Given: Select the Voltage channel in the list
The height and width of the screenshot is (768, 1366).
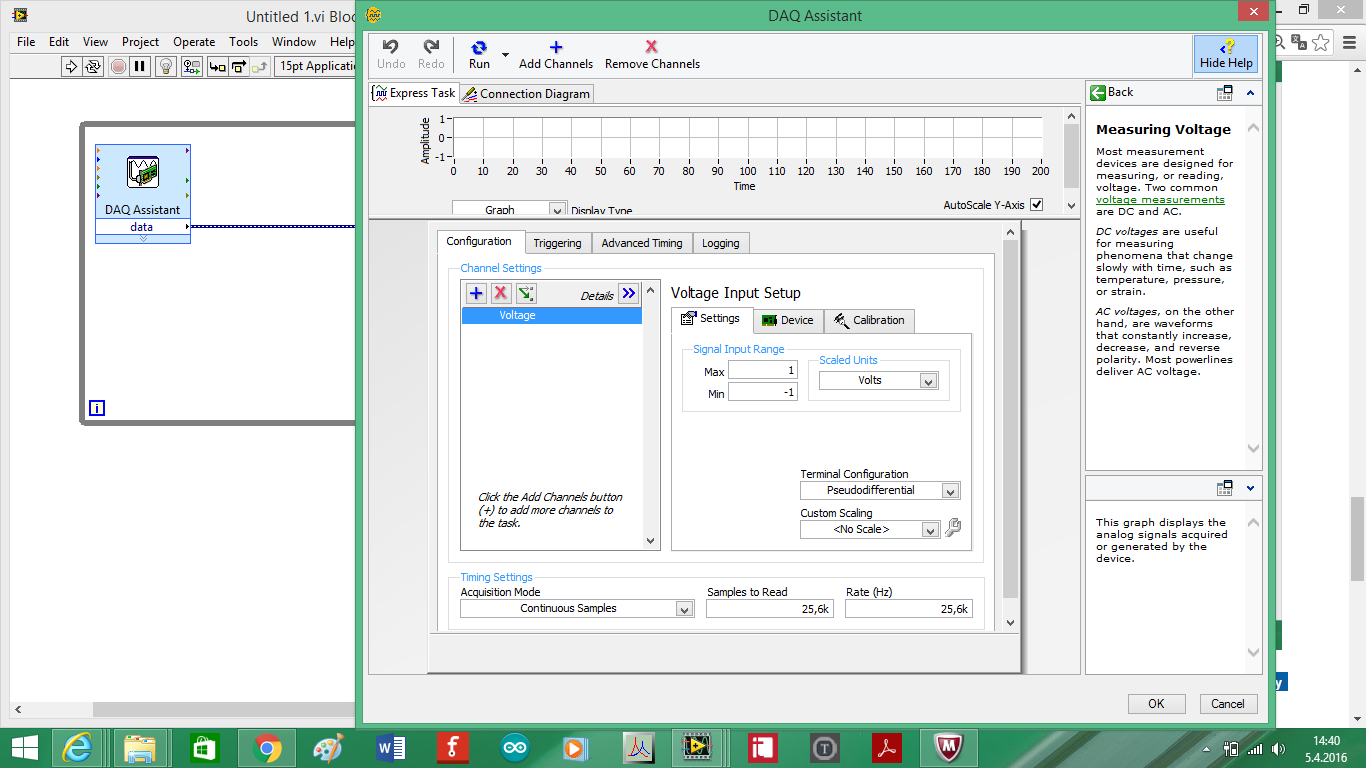Looking at the screenshot, I should click(x=551, y=315).
